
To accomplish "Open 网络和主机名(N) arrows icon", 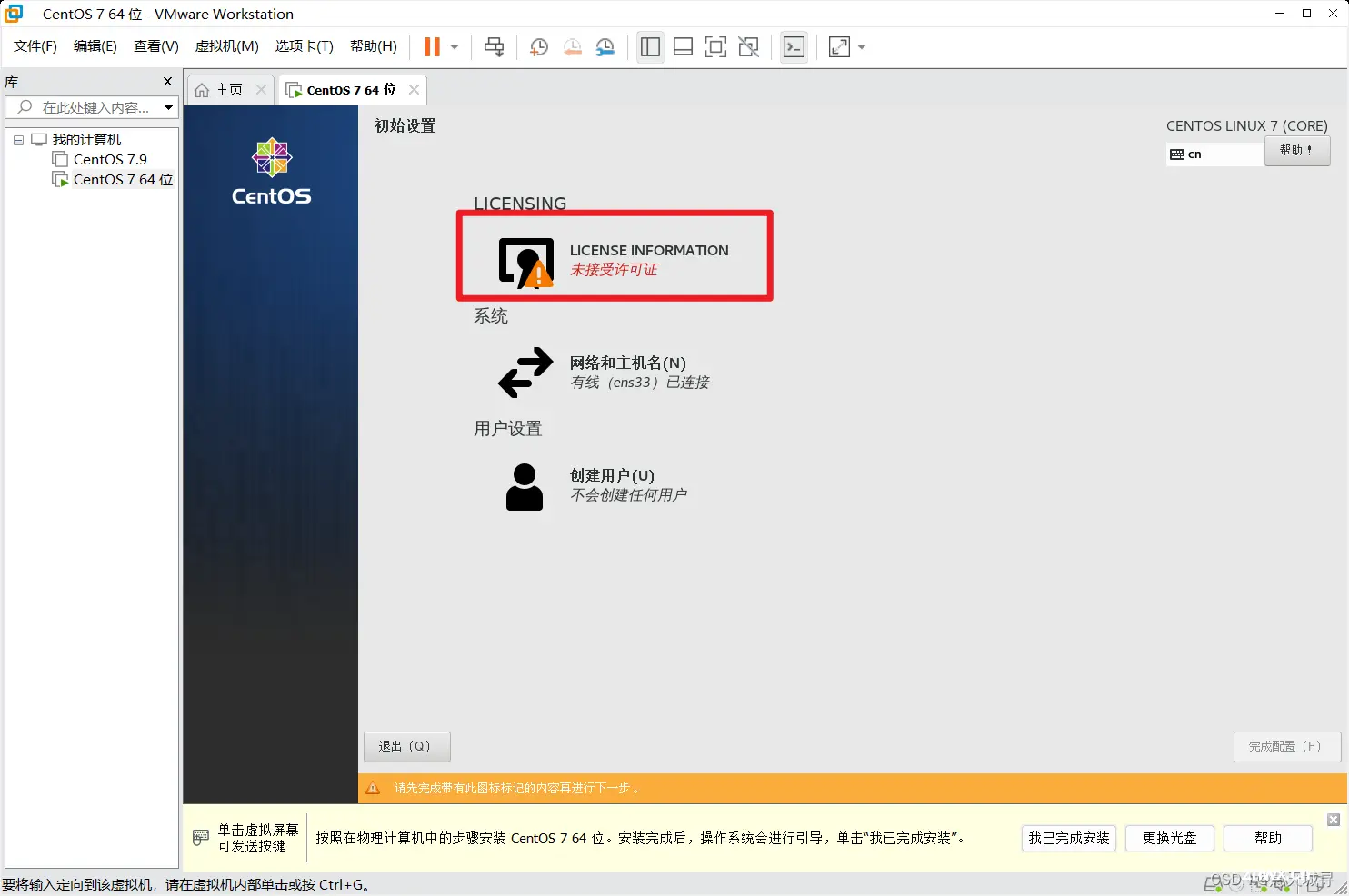I will [525, 373].
